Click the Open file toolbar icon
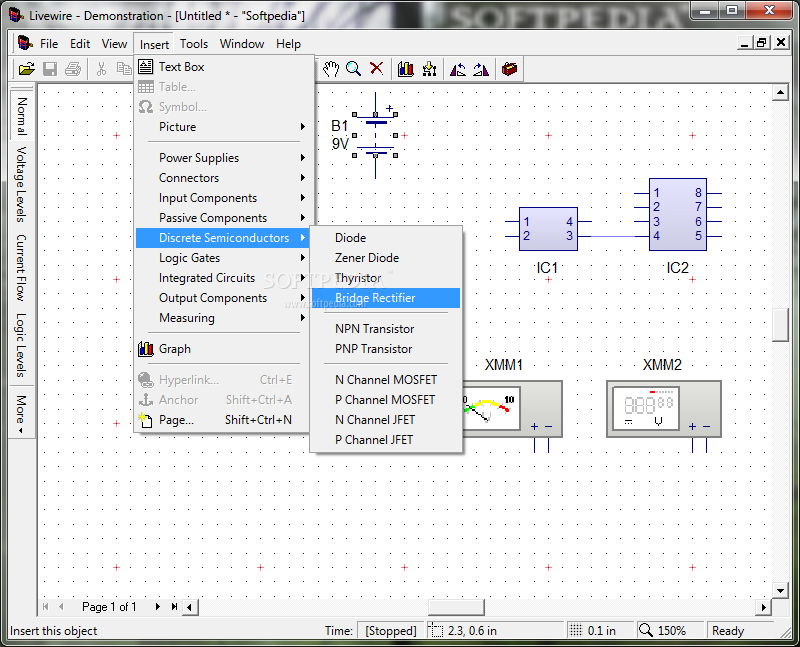The image size is (800, 647). [27, 69]
